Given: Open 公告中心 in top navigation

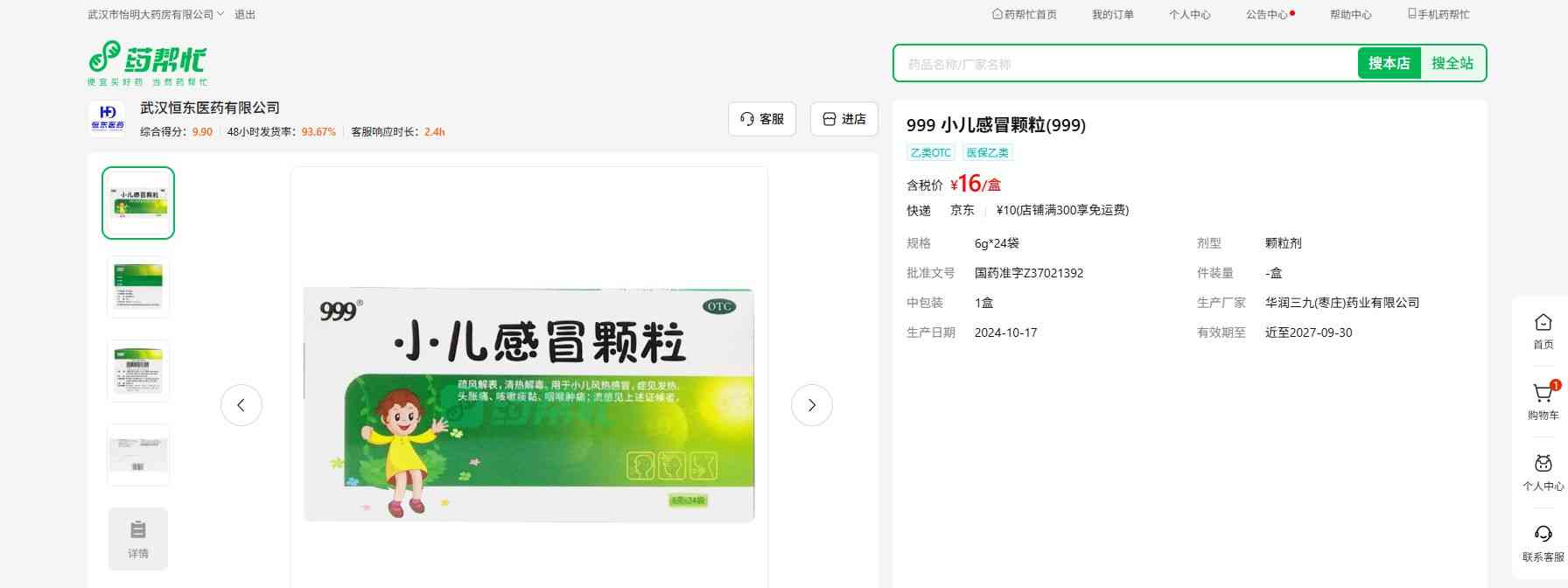Looking at the screenshot, I should [1267, 15].
